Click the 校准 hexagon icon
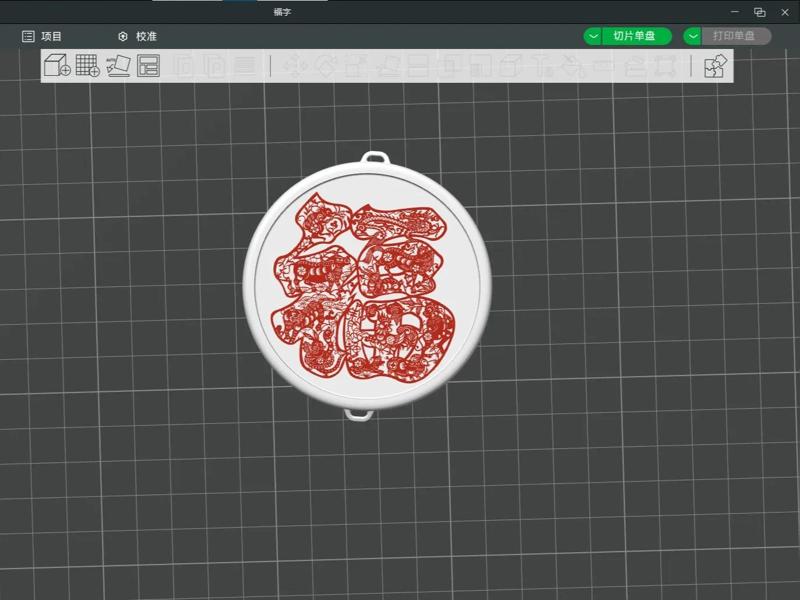 [123, 36]
